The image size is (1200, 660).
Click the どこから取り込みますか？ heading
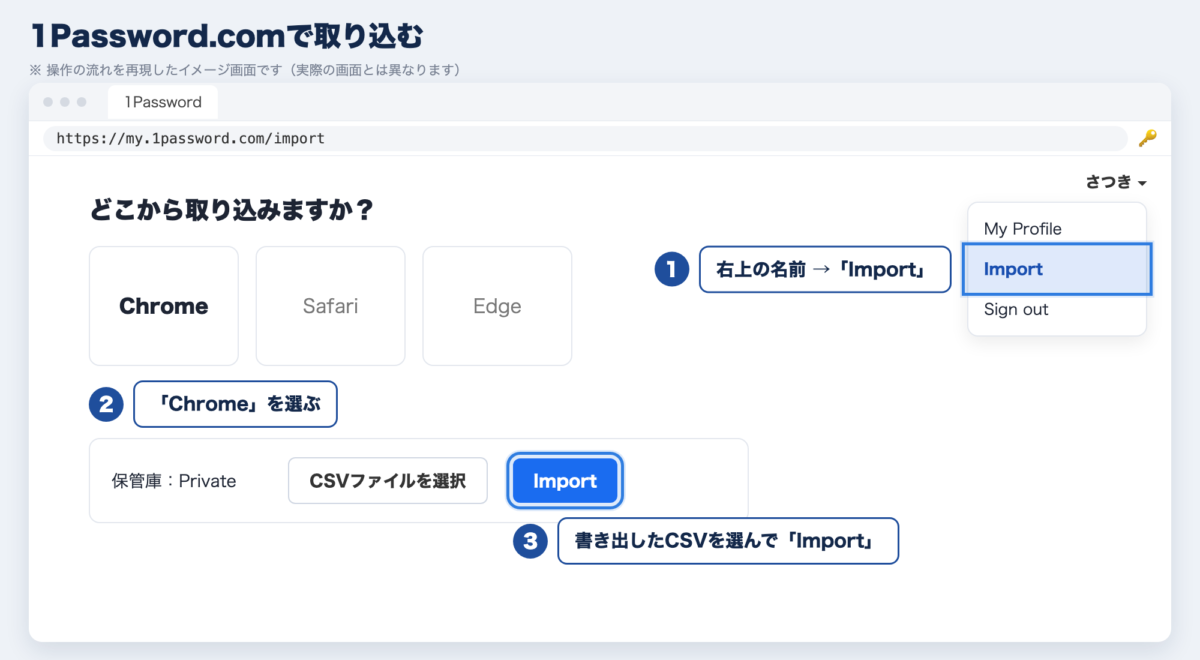pyautogui.click(x=232, y=211)
